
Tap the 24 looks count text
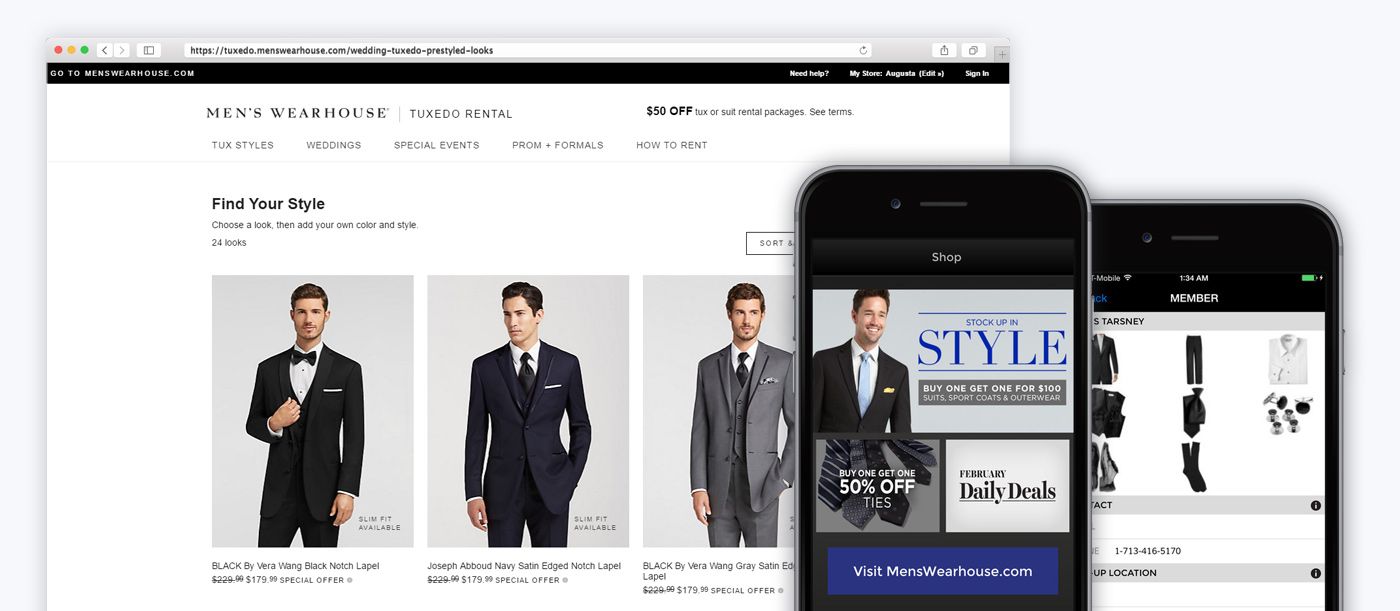coord(229,243)
